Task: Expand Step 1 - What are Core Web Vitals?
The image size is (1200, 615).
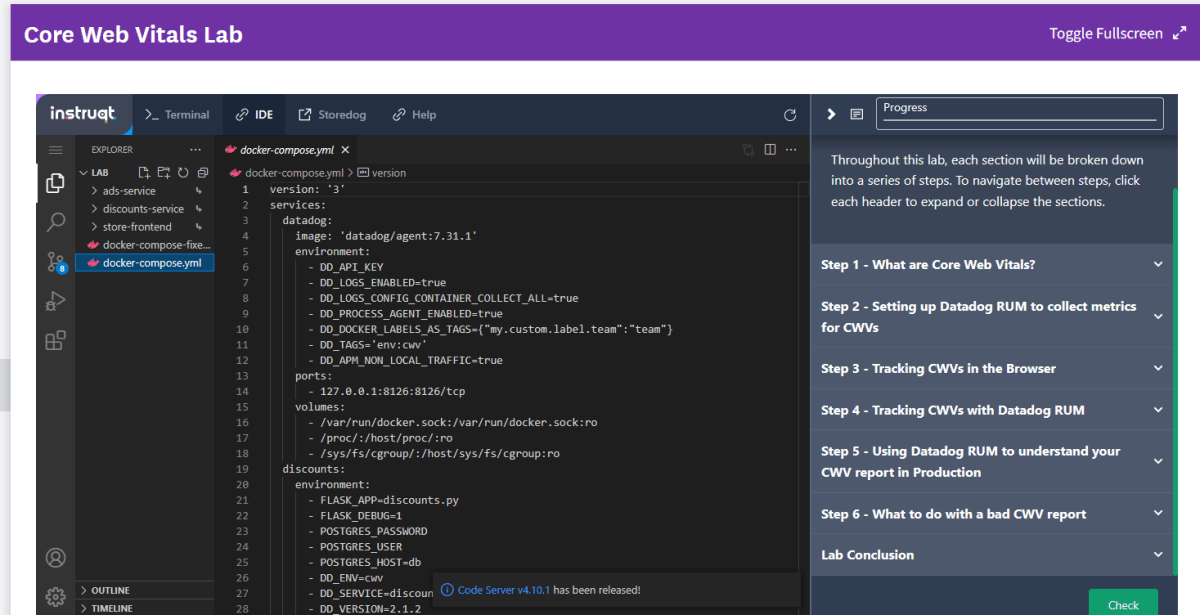Action: tap(992, 265)
